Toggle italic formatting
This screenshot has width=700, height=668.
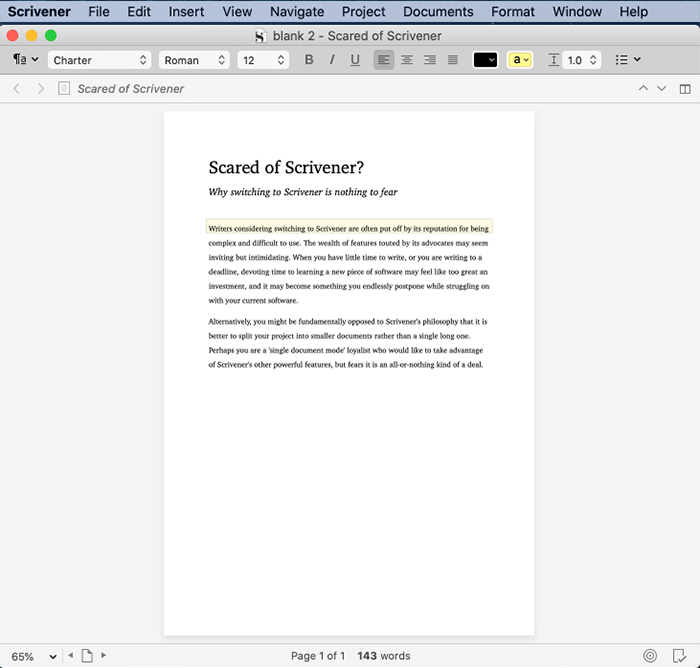click(x=332, y=60)
